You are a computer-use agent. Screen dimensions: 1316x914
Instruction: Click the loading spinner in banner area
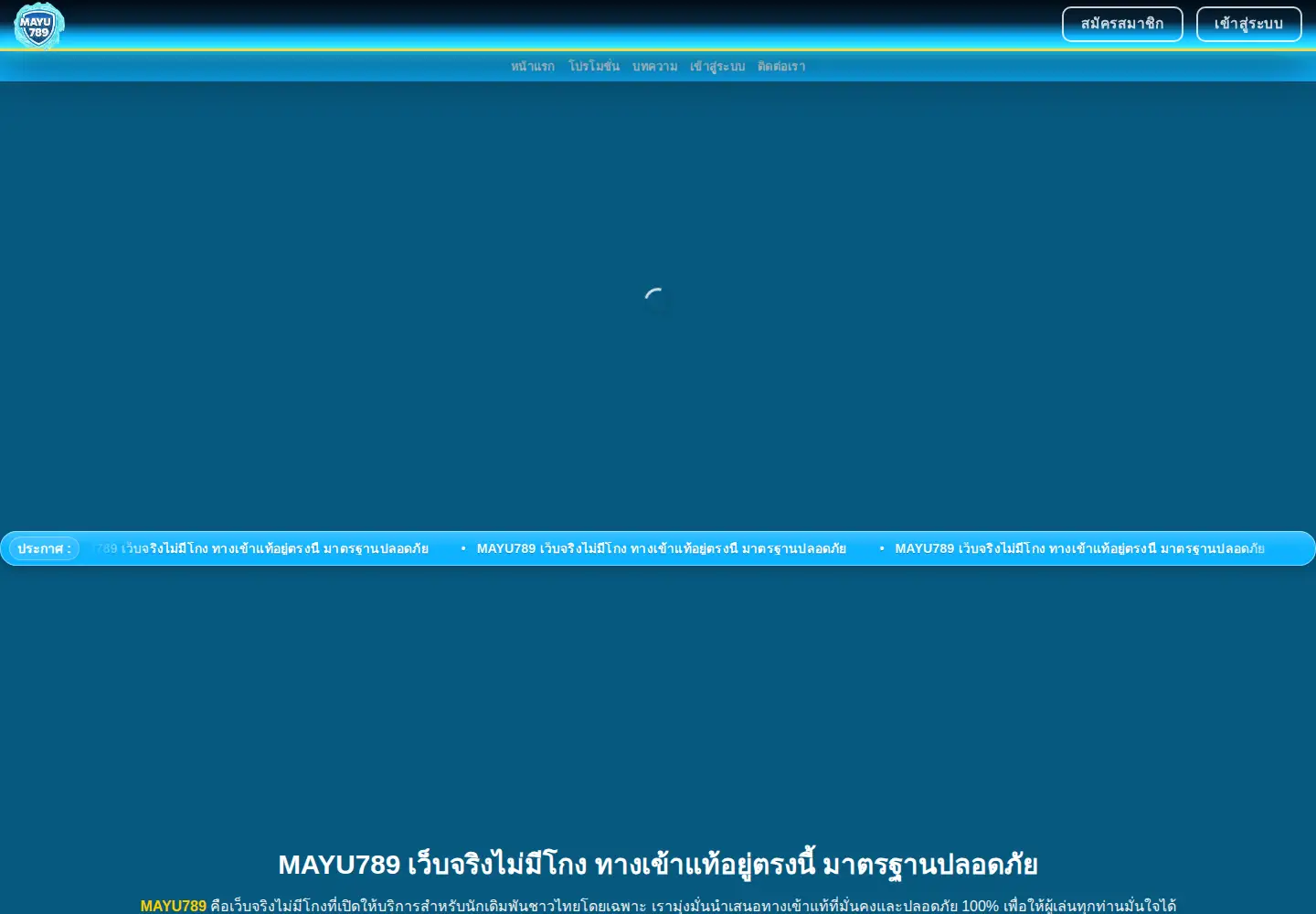tap(658, 303)
